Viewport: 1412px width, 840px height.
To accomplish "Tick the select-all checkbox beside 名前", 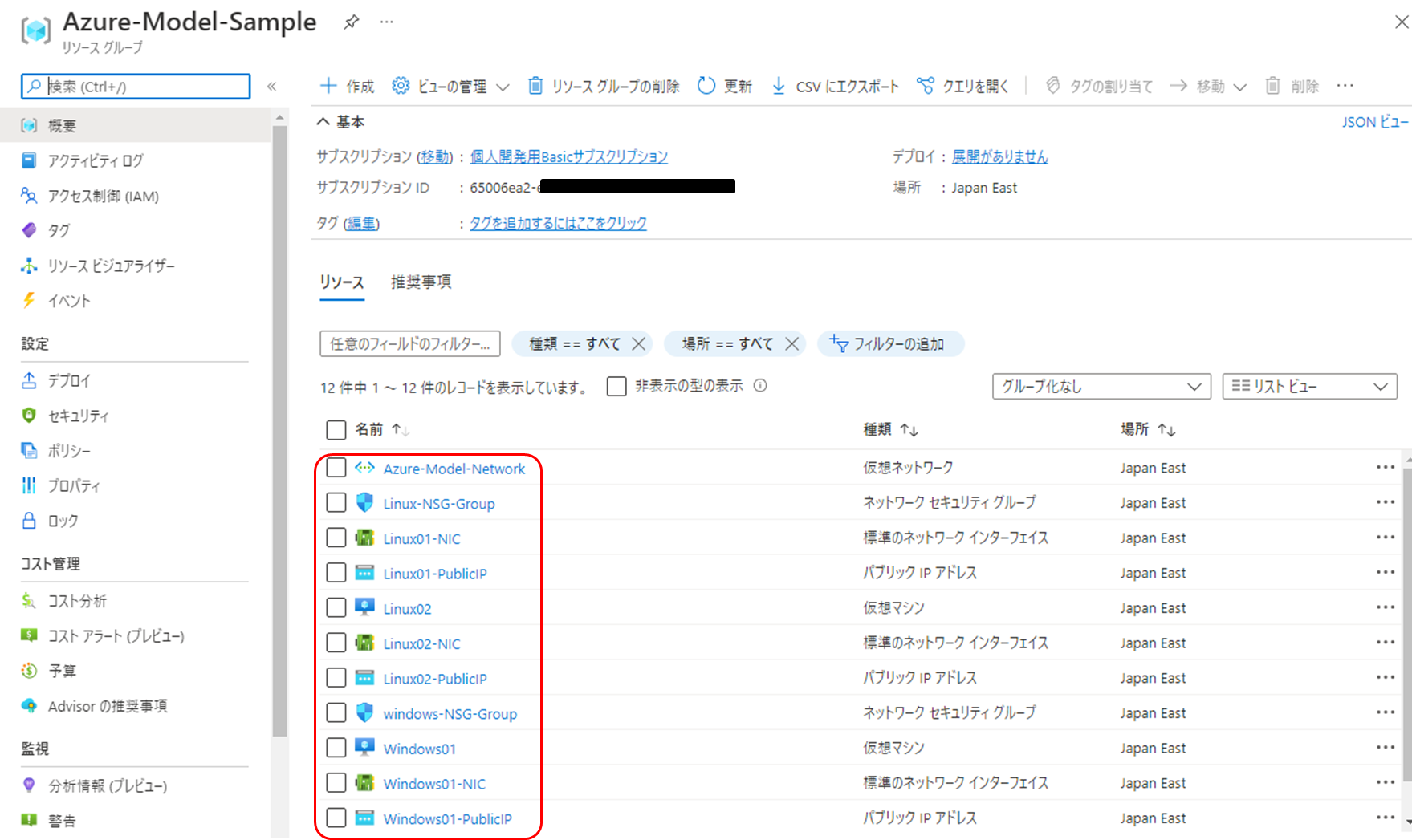I will coord(336,430).
